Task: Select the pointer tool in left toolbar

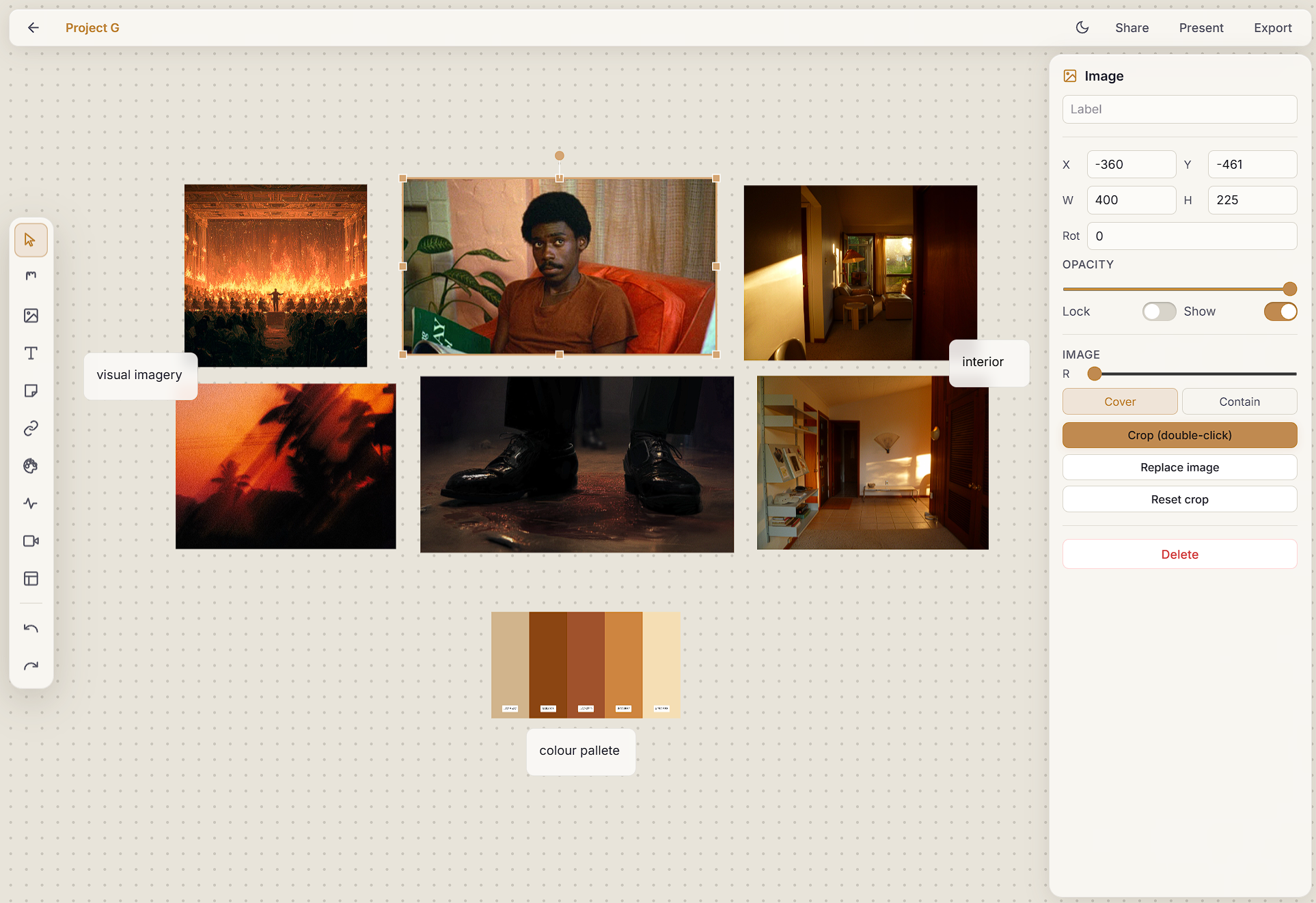Action: pyautogui.click(x=31, y=240)
